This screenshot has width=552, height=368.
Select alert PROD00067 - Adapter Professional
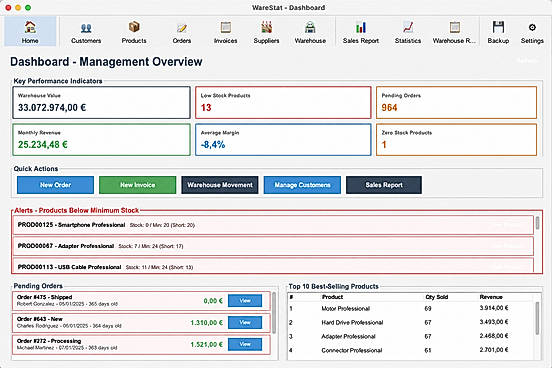(x=273, y=246)
